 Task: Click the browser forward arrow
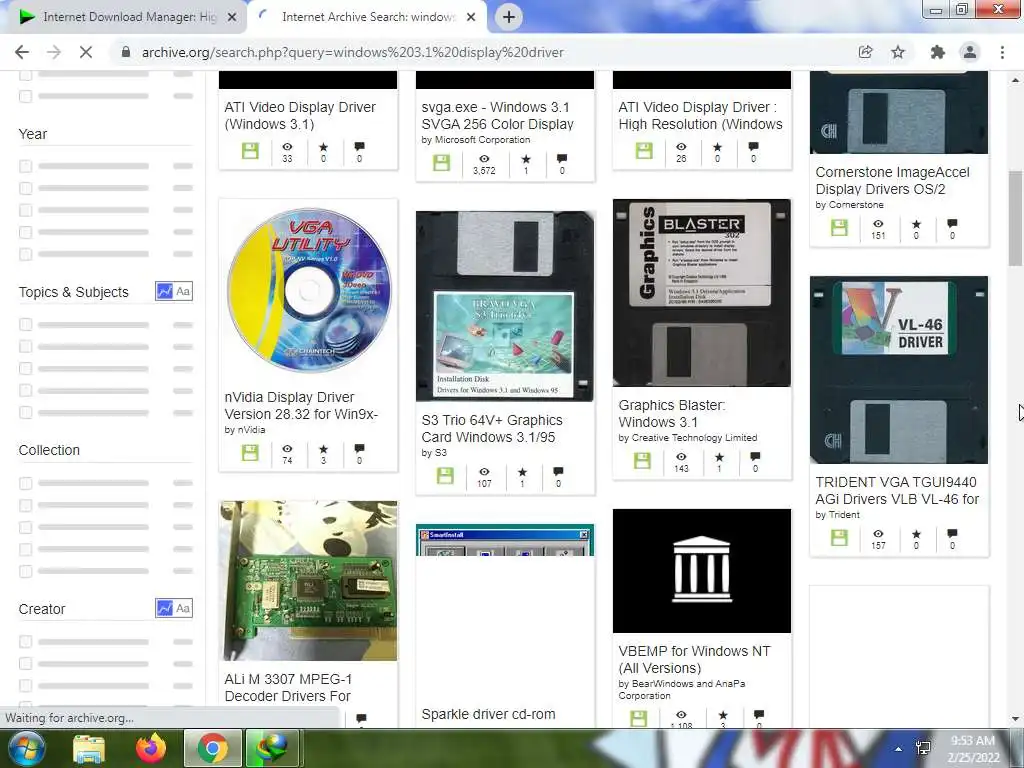pos(54,52)
